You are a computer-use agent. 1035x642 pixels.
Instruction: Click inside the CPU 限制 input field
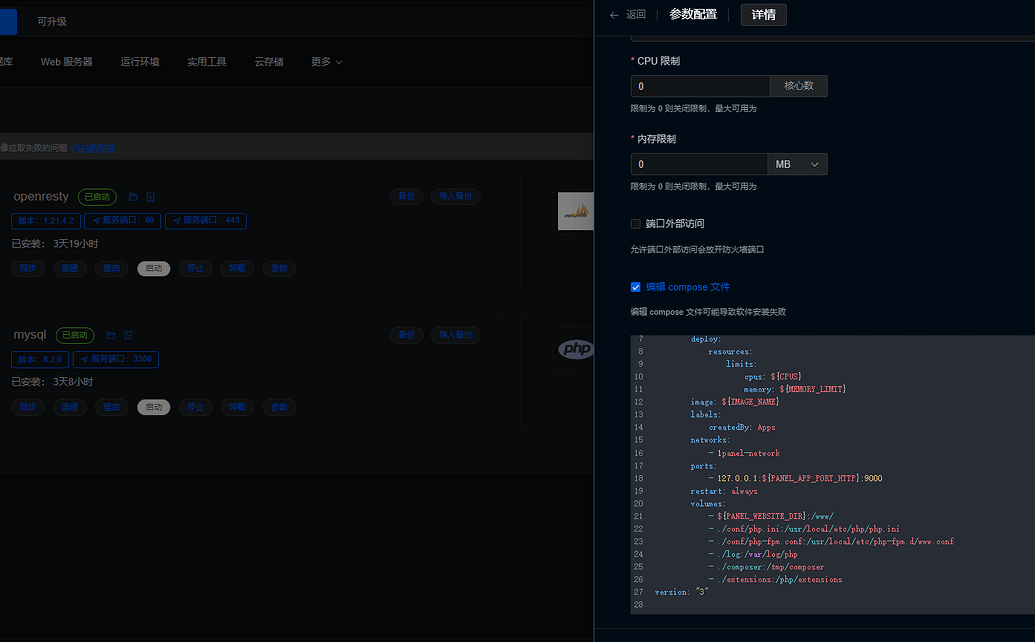[700, 86]
